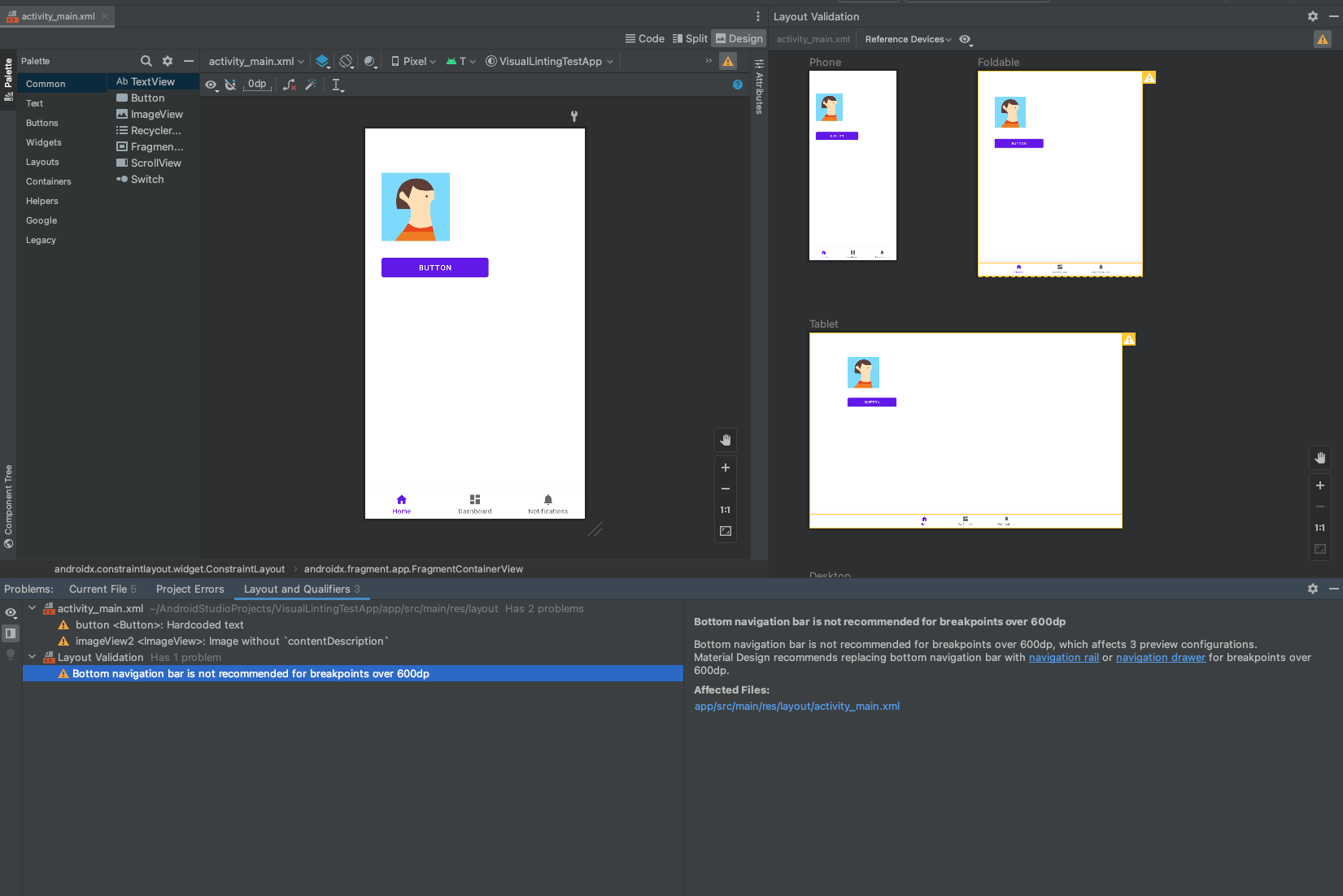Open the Reference Devices dropdown

tap(907, 39)
